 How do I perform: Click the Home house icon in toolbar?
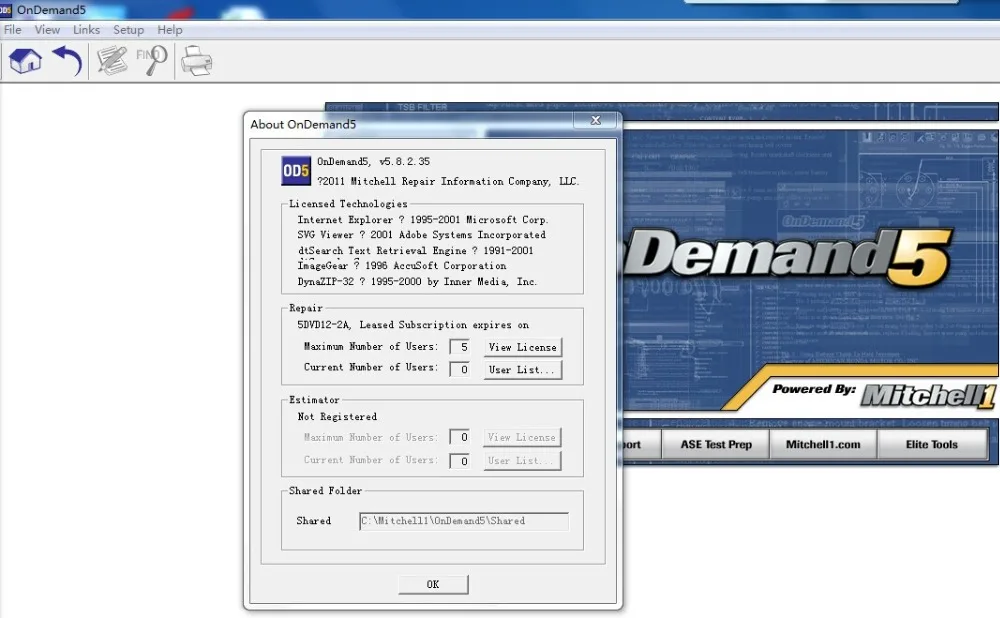tap(25, 61)
